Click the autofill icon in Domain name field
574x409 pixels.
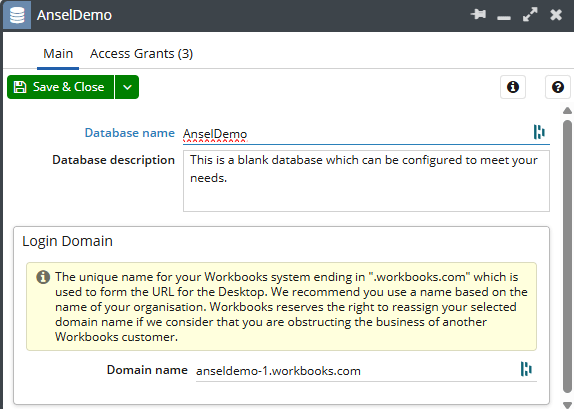pyautogui.click(x=526, y=369)
